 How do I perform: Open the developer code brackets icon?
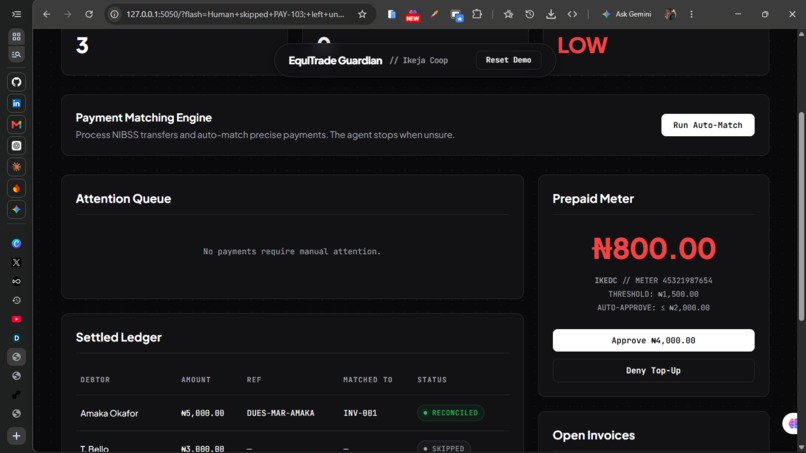click(x=572, y=14)
